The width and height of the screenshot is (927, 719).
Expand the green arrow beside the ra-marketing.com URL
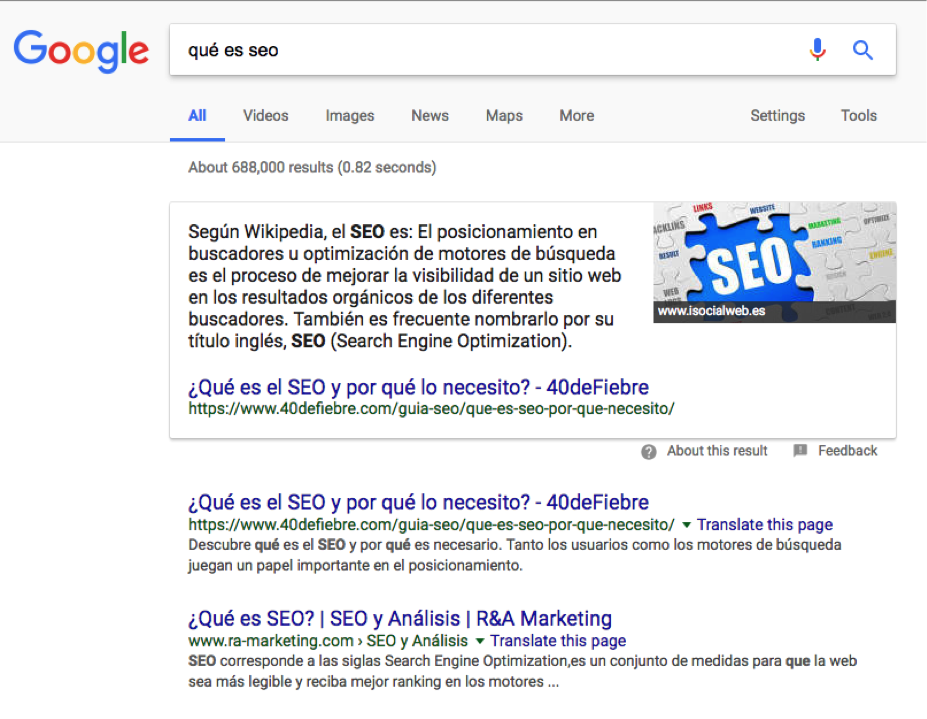[480, 641]
